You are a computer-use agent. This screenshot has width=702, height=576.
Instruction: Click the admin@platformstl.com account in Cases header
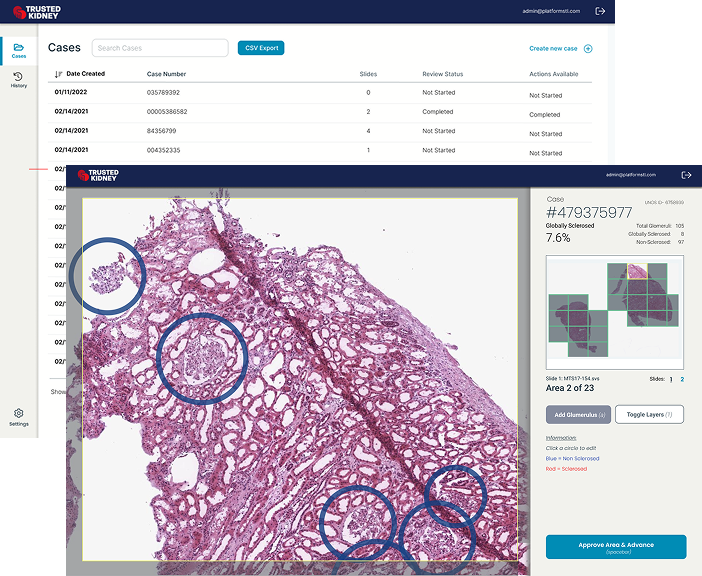551,11
